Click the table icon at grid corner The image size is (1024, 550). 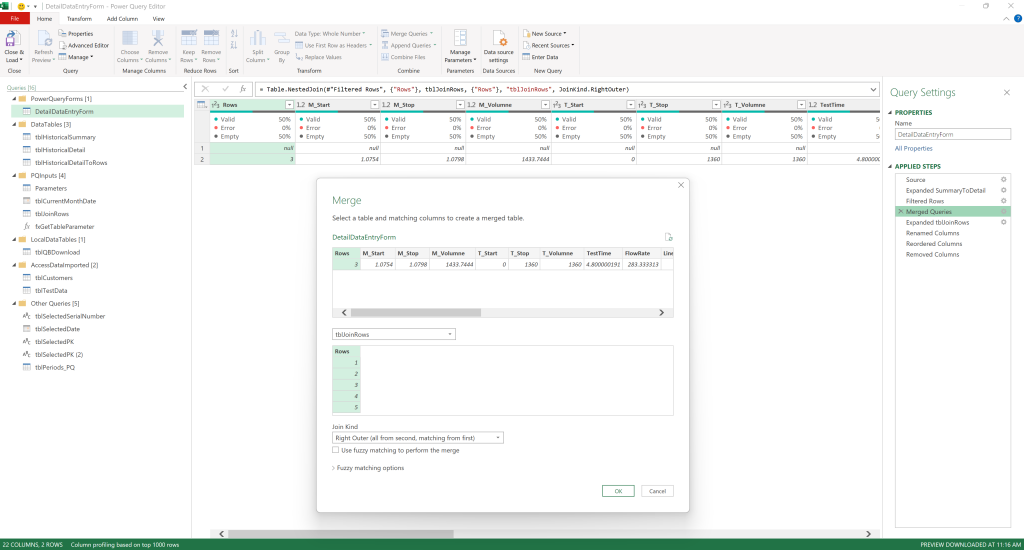tap(202, 105)
